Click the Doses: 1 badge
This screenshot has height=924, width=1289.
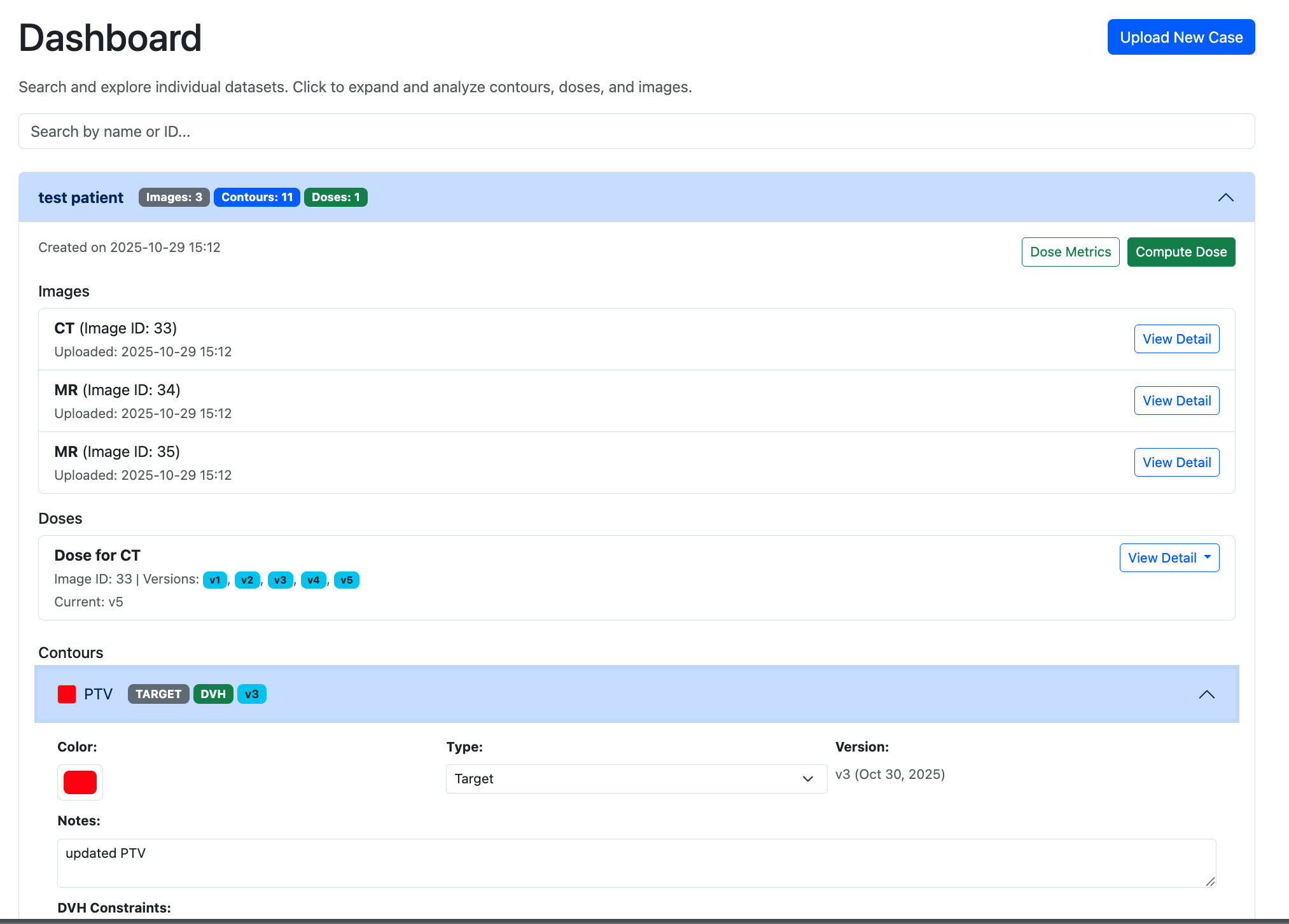coord(335,197)
